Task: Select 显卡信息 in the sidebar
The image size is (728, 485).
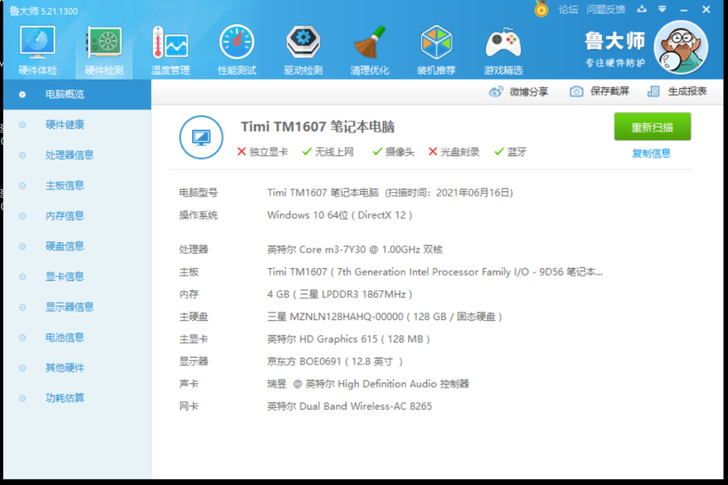Action: (77, 277)
